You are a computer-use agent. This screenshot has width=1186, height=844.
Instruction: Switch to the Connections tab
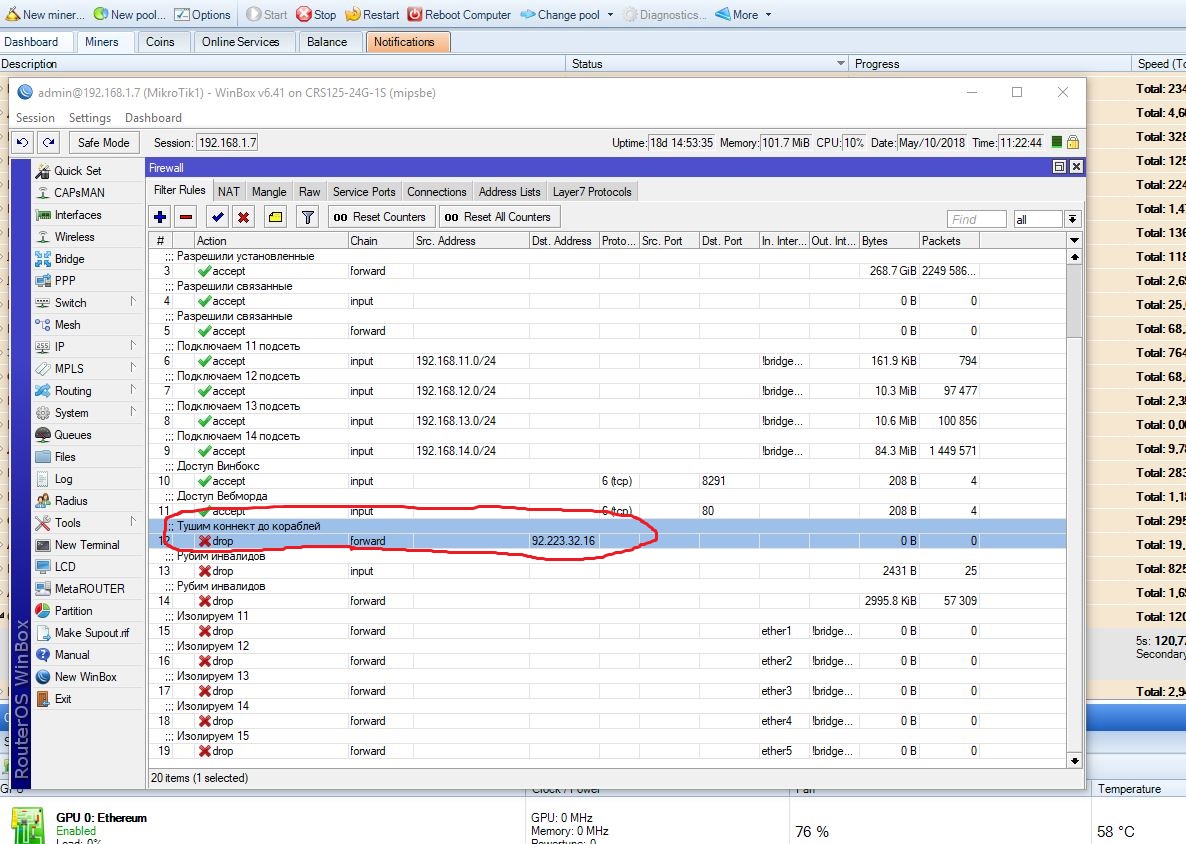pyautogui.click(x=436, y=192)
